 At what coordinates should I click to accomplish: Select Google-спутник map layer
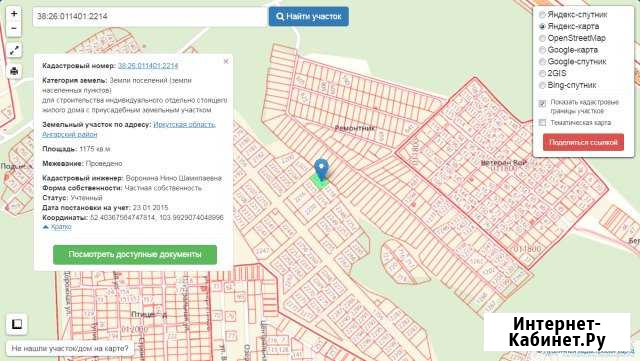[542, 62]
